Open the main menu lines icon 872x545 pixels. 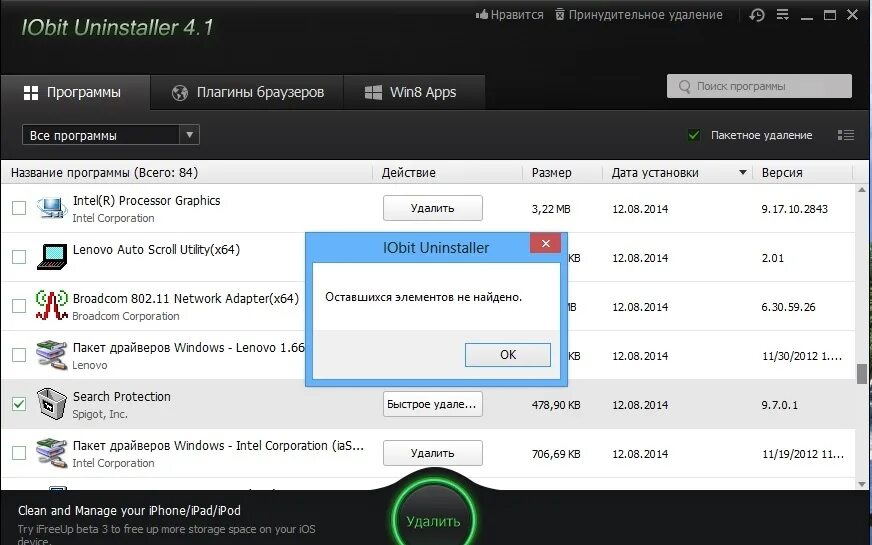[782, 14]
